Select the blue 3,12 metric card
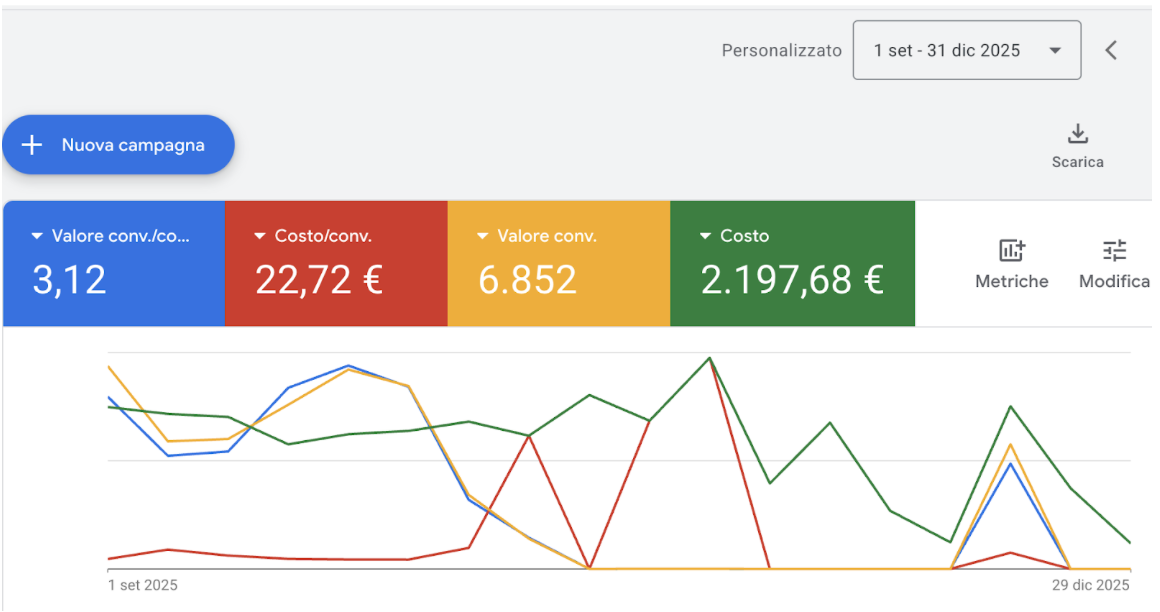Image resolution: width=1160 pixels, height=612 pixels. coord(114,263)
